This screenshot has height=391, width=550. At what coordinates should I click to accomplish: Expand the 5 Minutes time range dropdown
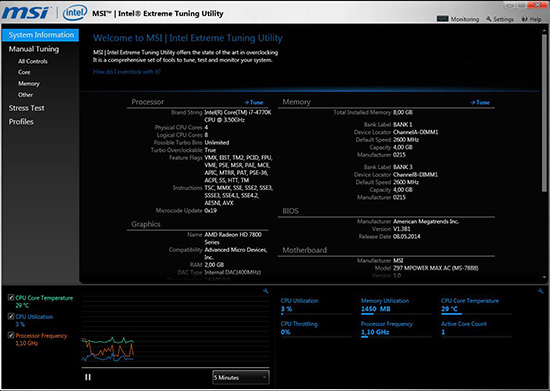[x=241, y=377]
